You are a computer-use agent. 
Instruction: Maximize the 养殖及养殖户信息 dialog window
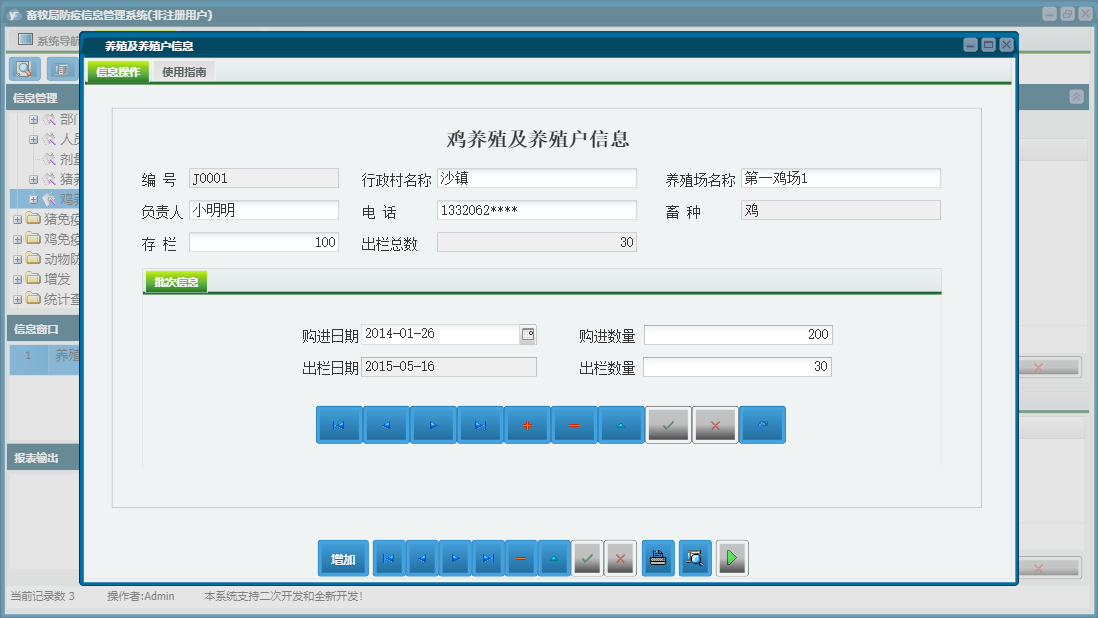pyautogui.click(x=989, y=45)
